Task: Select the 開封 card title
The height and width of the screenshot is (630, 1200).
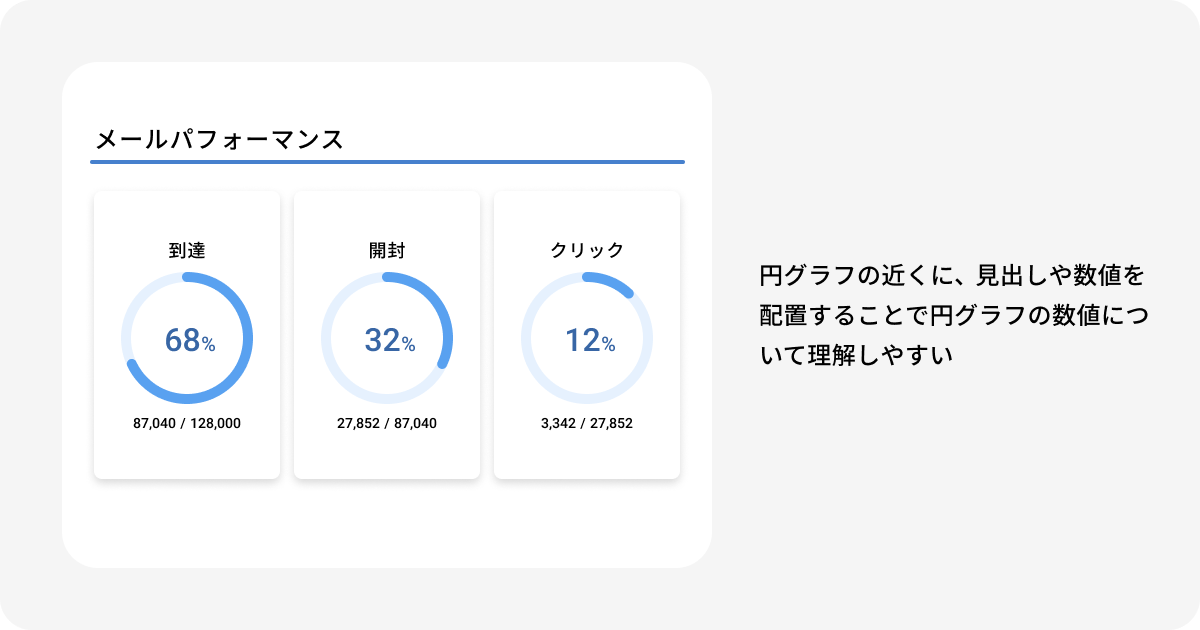Action: [x=387, y=250]
